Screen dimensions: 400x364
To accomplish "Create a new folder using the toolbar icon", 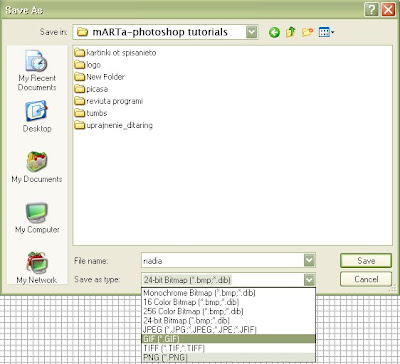I will 307,32.
